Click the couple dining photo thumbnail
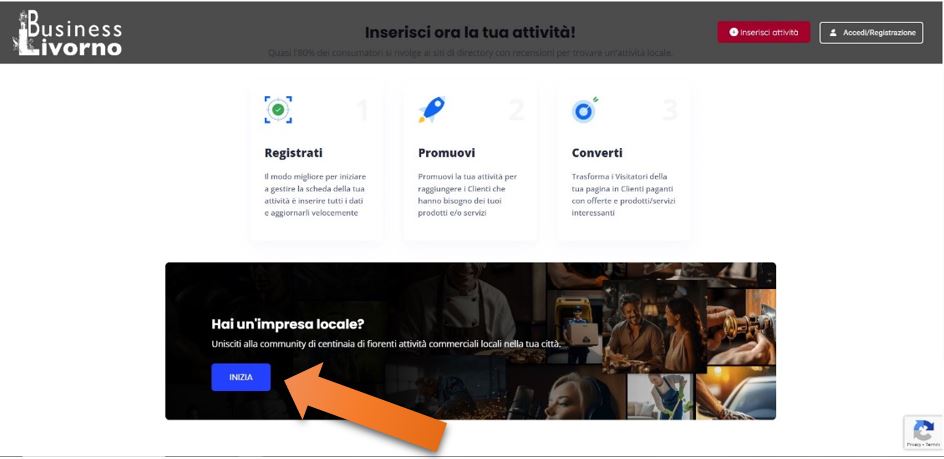This screenshot has width=944, height=459. coord(654,326)
